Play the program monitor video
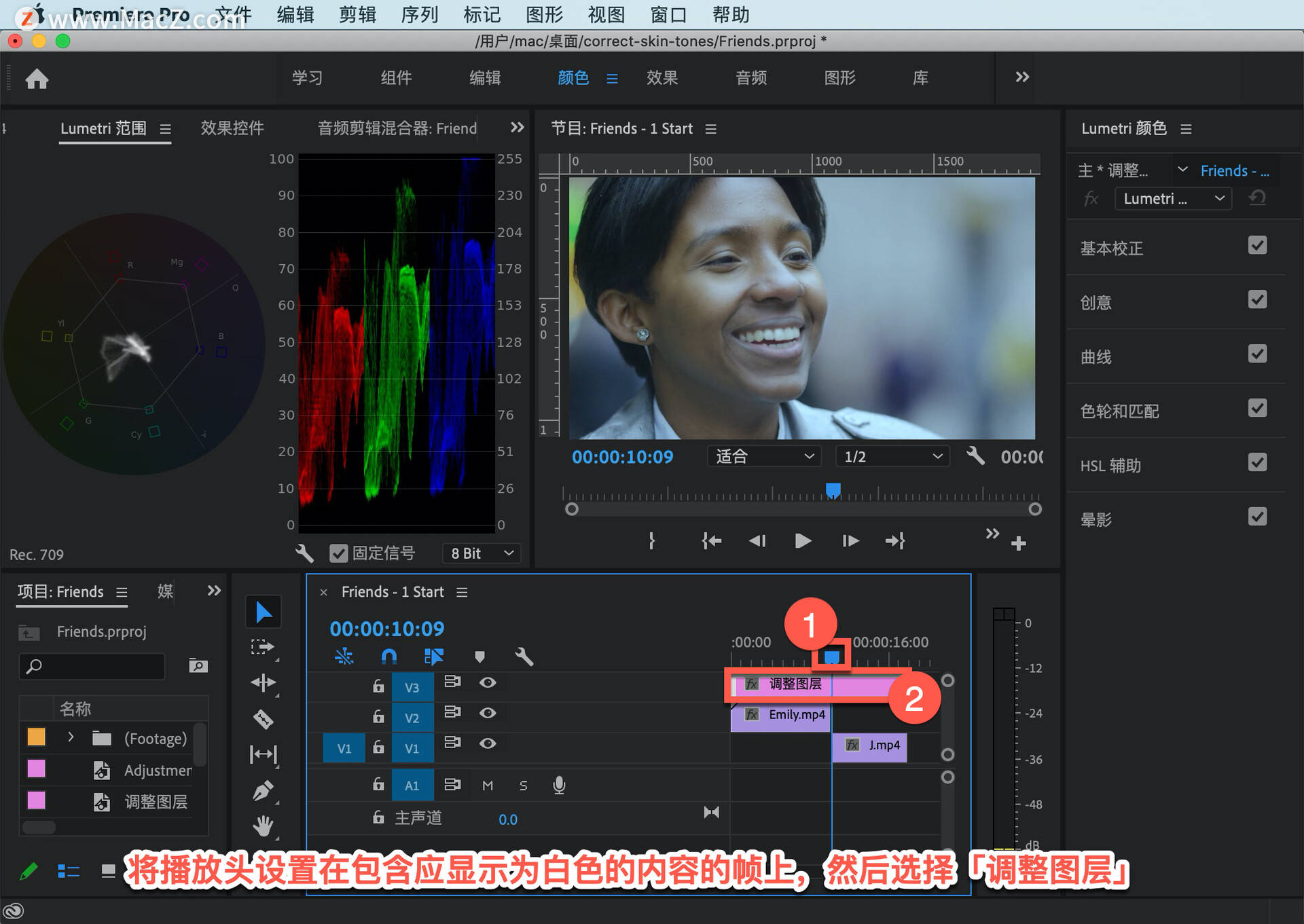Screen dimensions: 1304x924 802,540
